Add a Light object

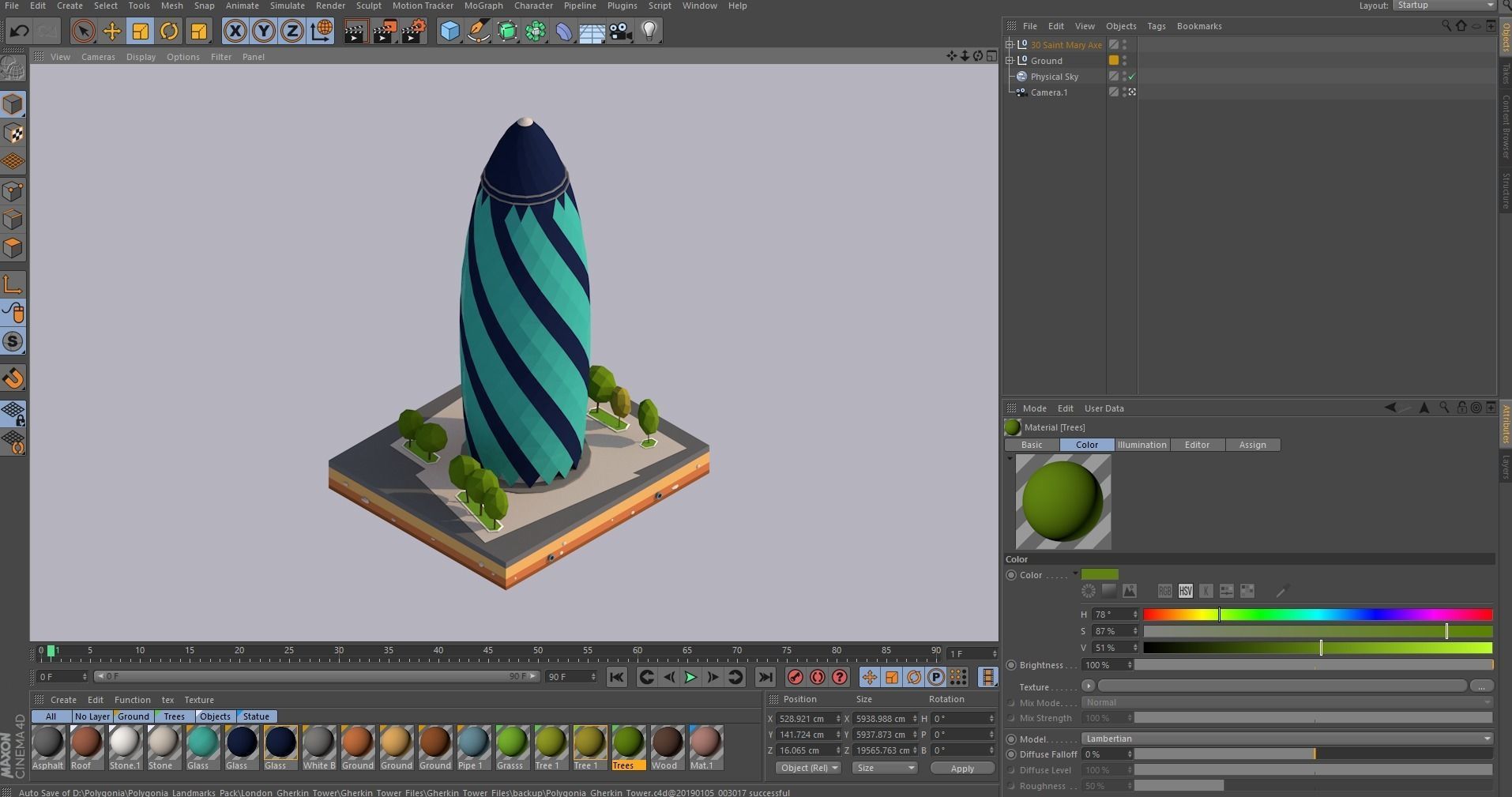[649, 32]
